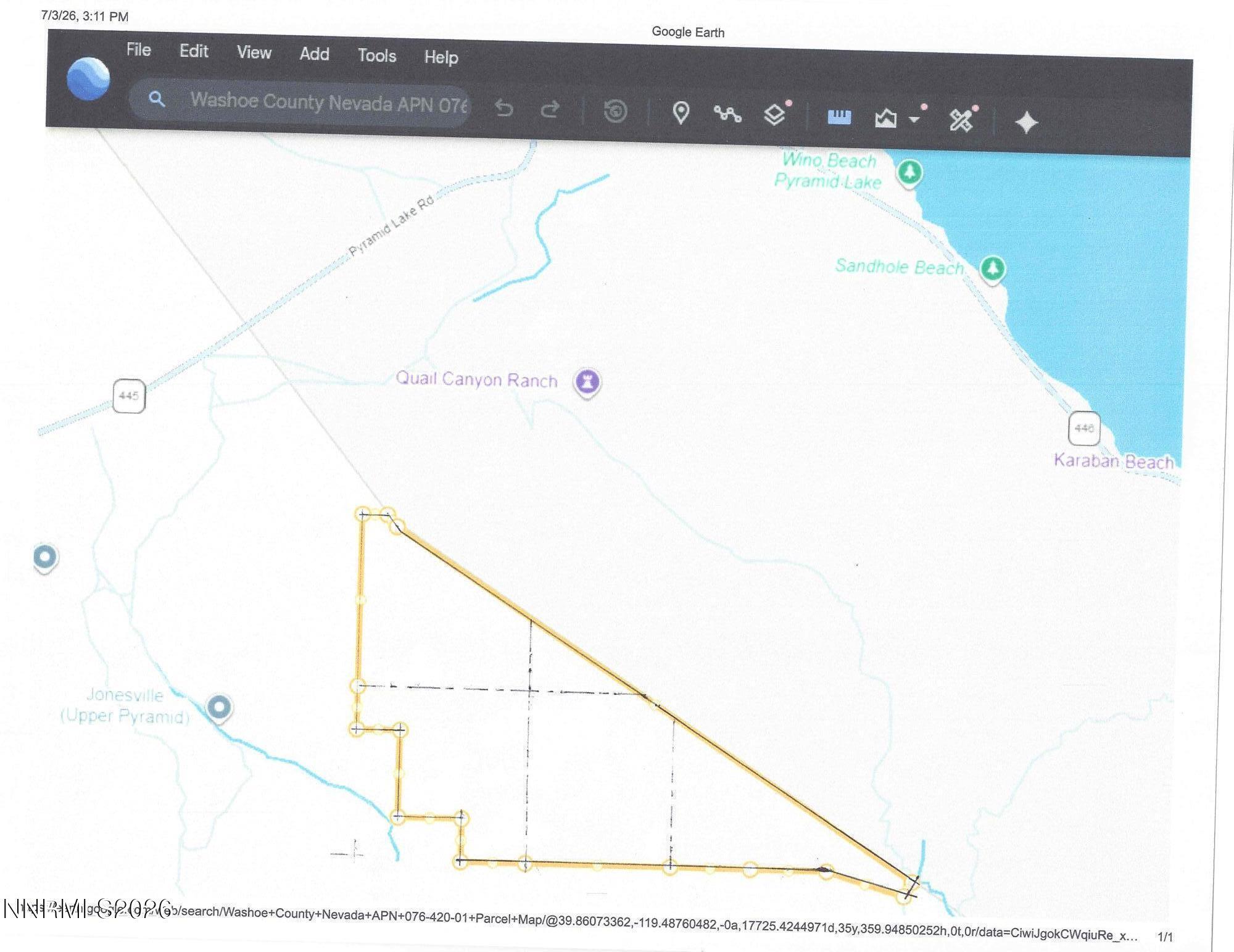Click the search magnifier icon
1234x952 pixels.
point(157,99)
